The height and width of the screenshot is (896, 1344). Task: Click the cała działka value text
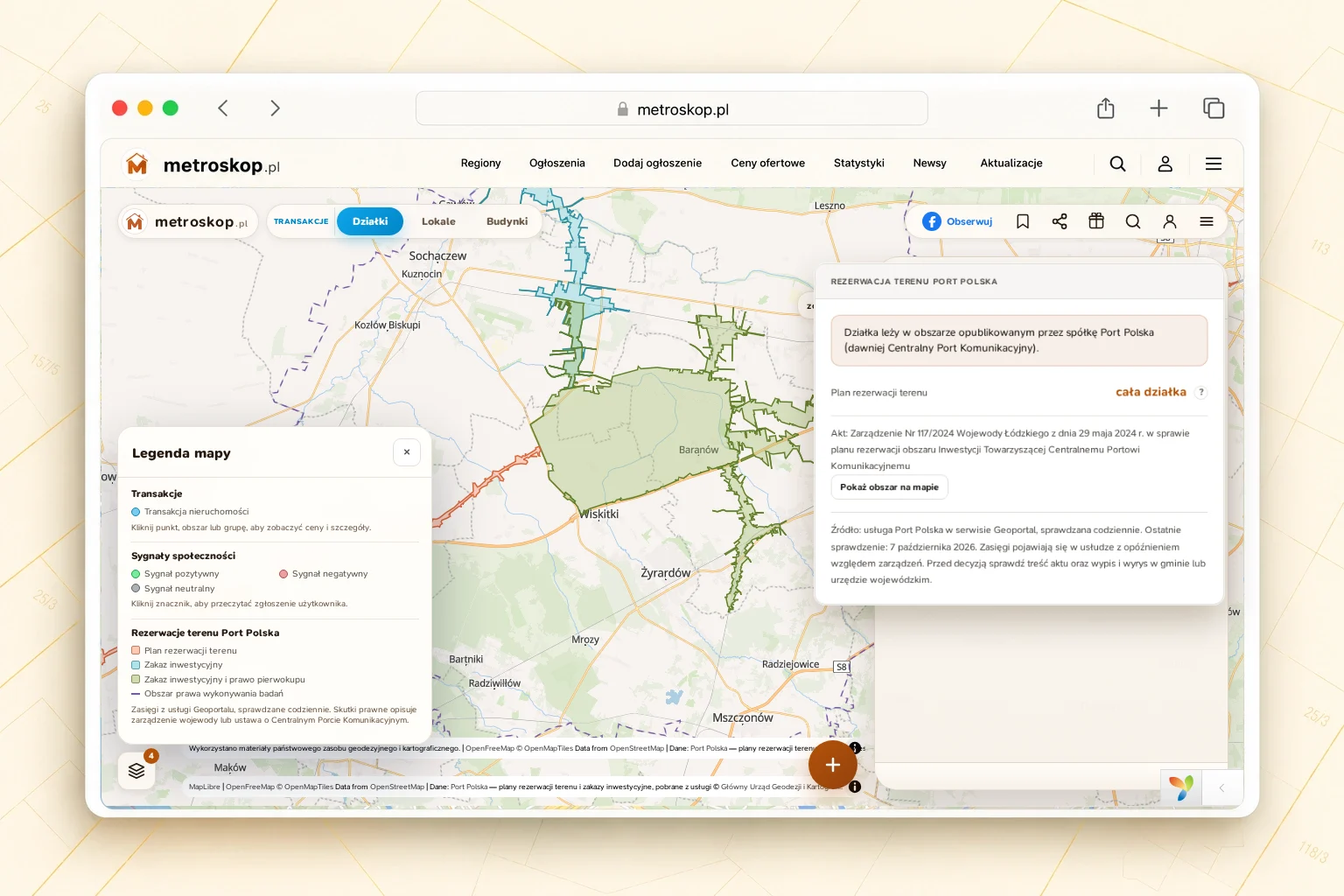[1151, 392]
